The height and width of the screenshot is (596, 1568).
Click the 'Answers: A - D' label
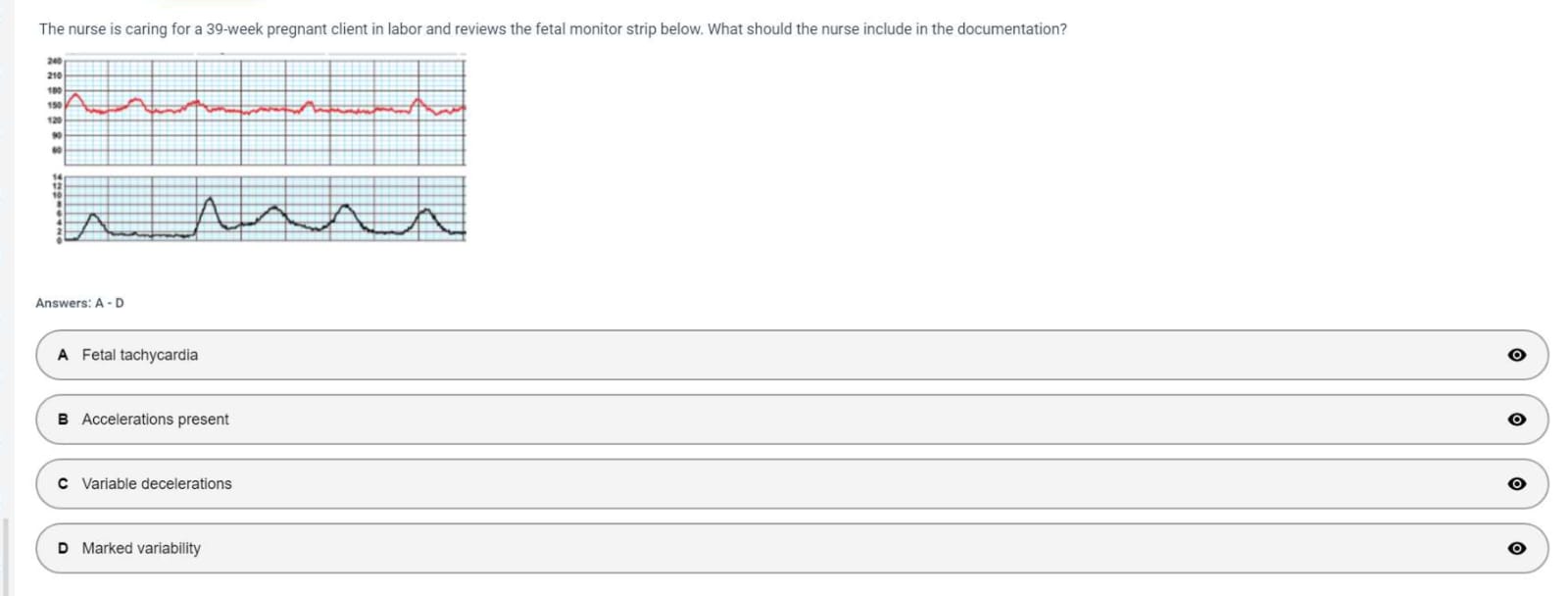point(79,303)
